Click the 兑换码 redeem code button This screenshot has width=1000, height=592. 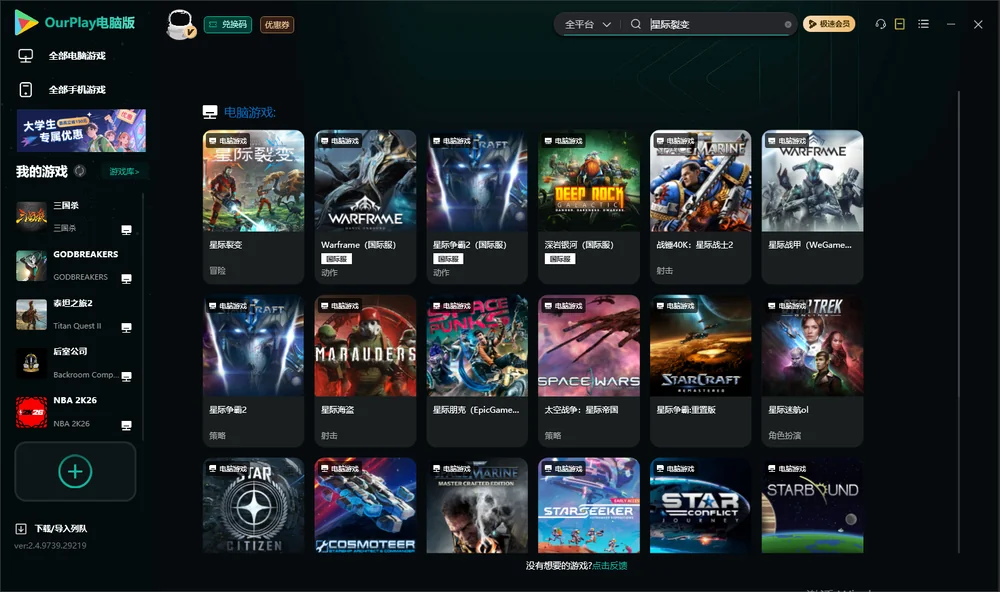coord(228,24)
